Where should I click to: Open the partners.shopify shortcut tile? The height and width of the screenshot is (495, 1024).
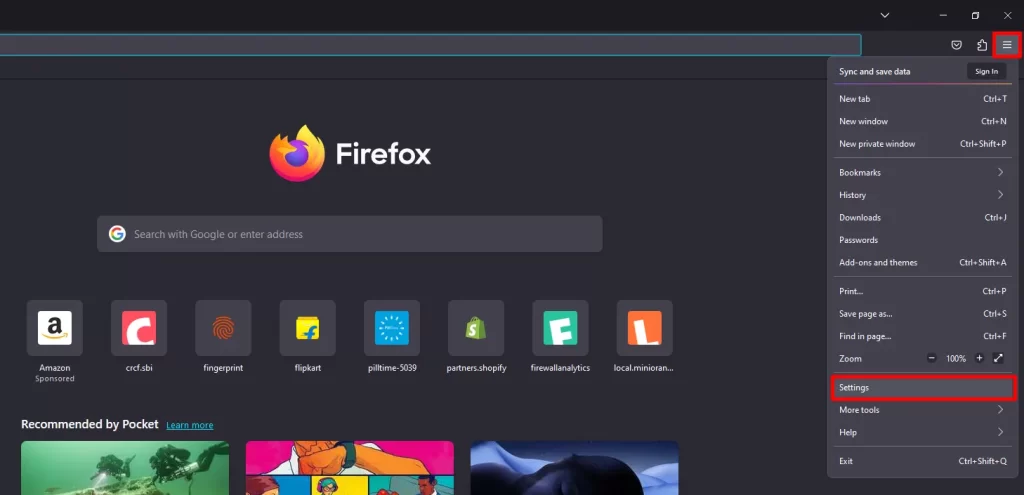coord(476,328)
